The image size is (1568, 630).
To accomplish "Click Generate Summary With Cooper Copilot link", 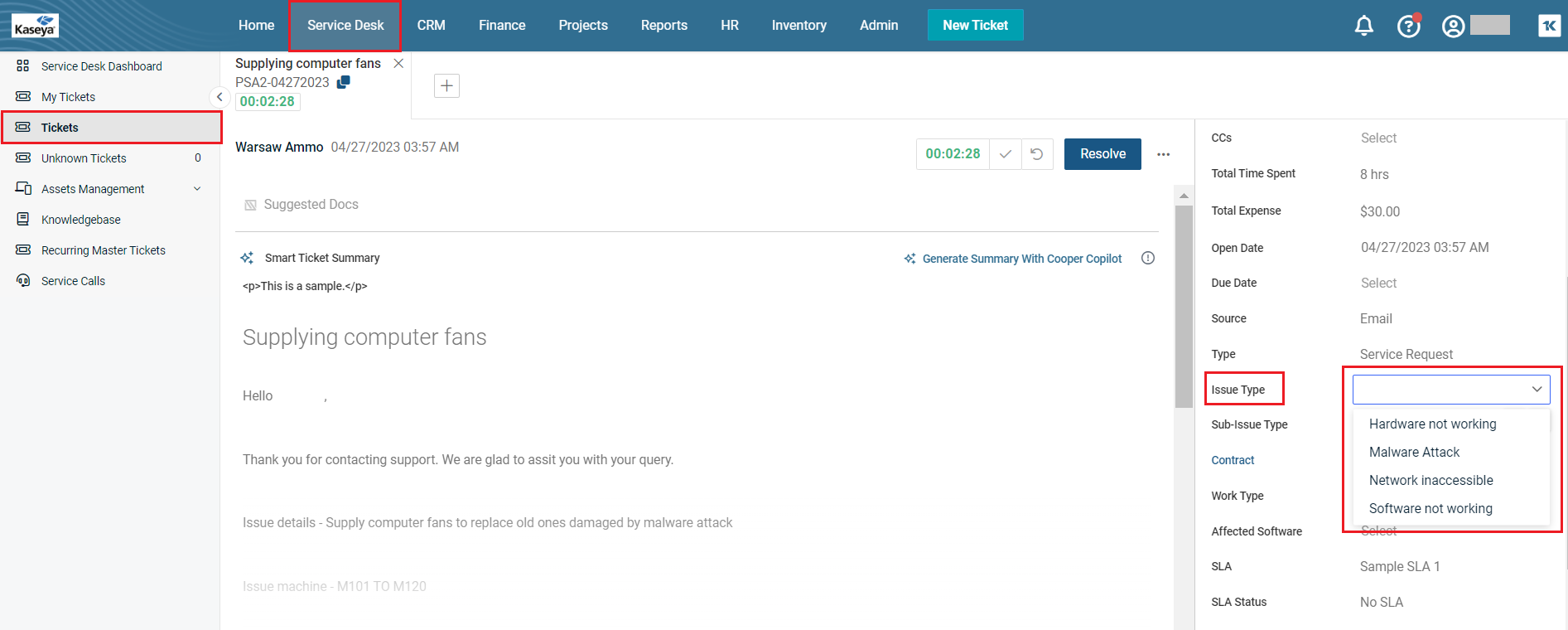I will 1021,259.
